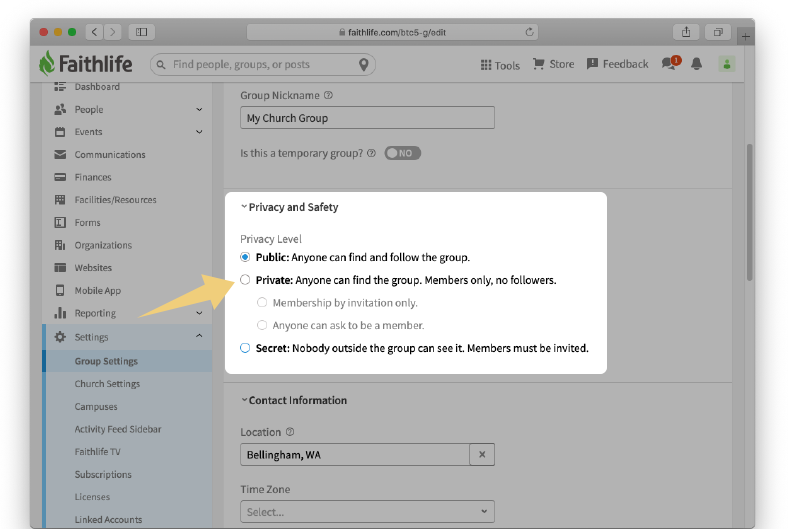Click the Faithlife flame logo
788x529 pixels.
[47, 63]
